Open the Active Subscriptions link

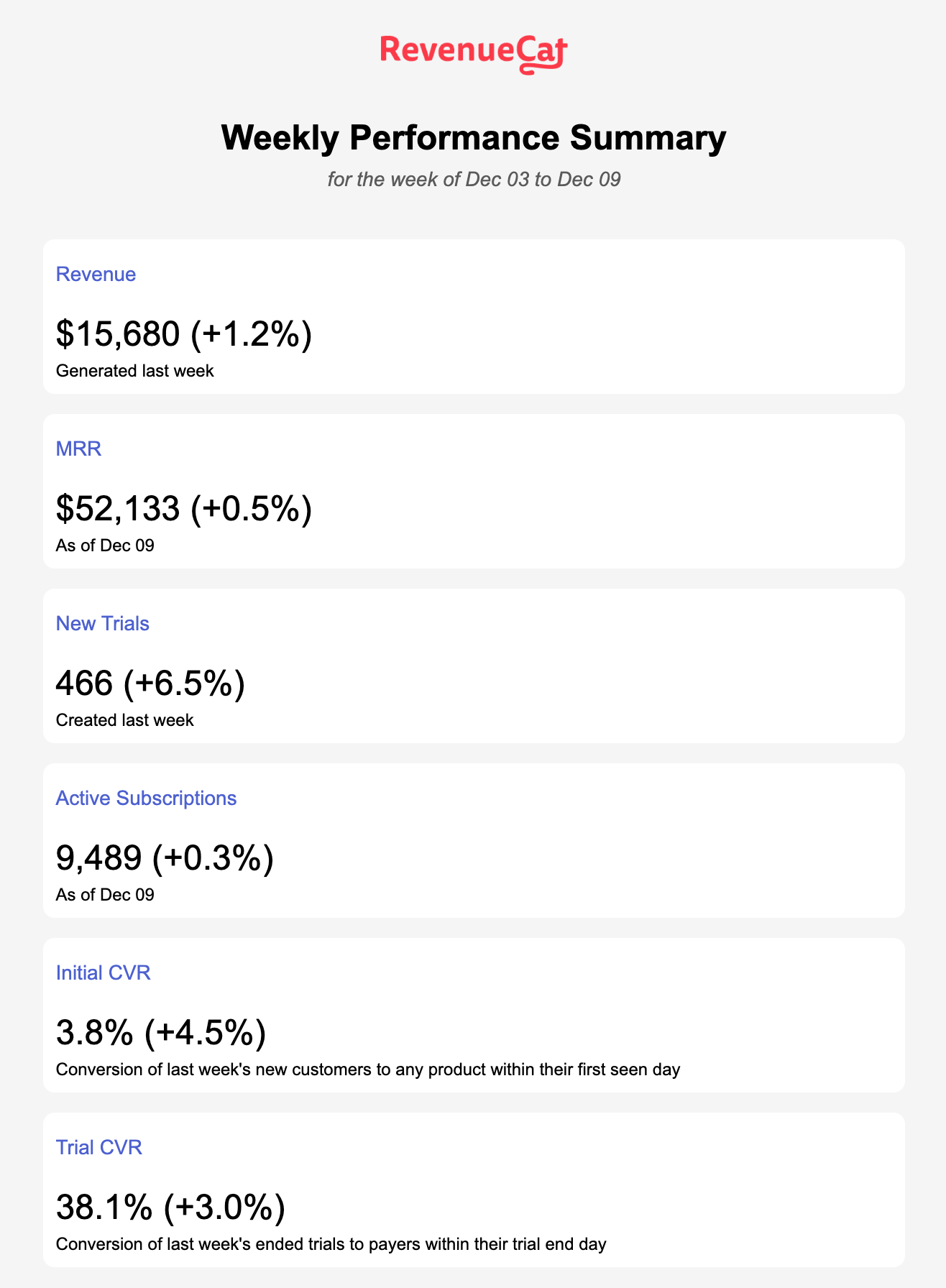(x=146, y=799)
